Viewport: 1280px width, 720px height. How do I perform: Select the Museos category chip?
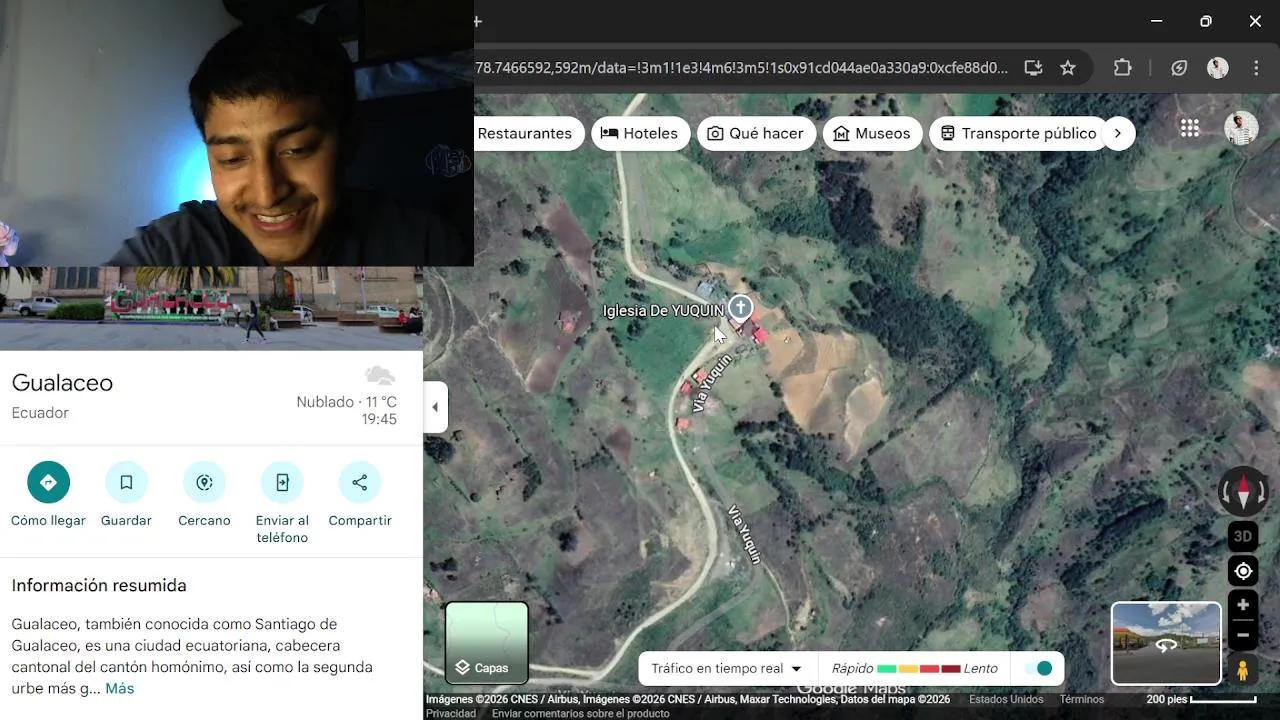[x=872, y=133]
